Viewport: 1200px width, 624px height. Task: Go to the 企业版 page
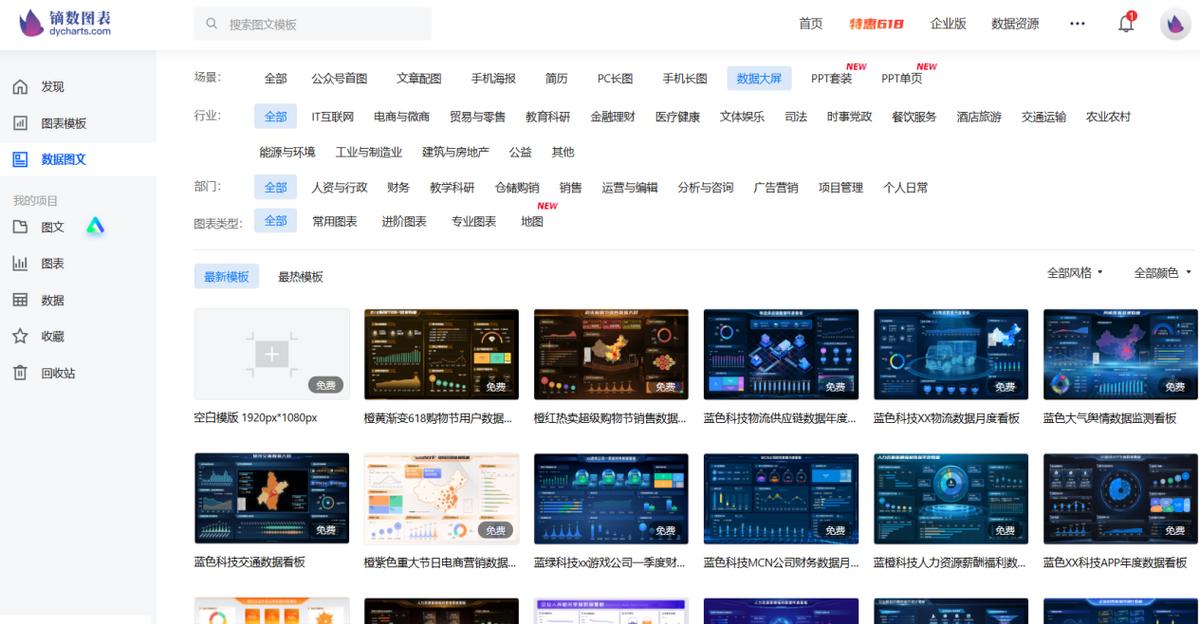coord(948,23)
